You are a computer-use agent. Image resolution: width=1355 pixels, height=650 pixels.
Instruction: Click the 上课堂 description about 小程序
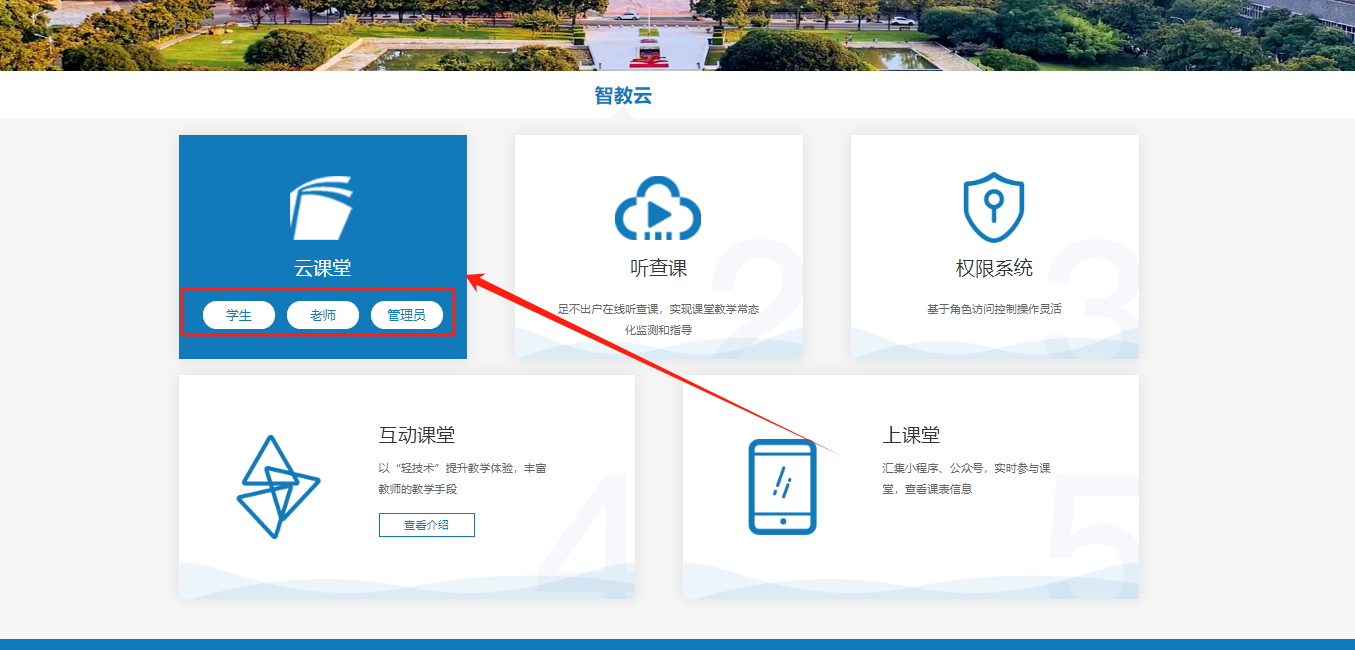[x=966, y=478]
